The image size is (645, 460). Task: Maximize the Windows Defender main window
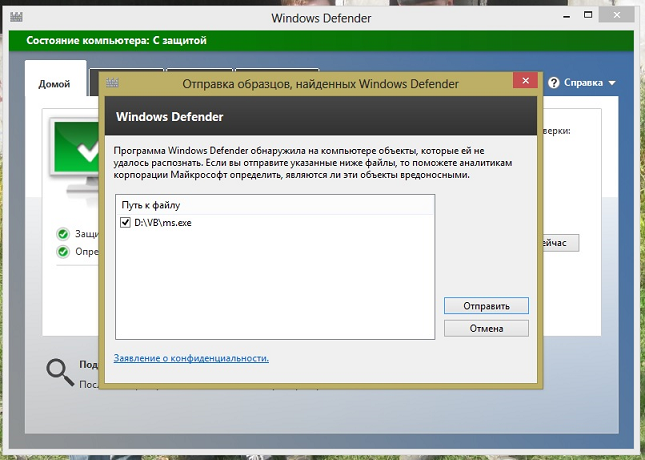click(x=588, y=15)
